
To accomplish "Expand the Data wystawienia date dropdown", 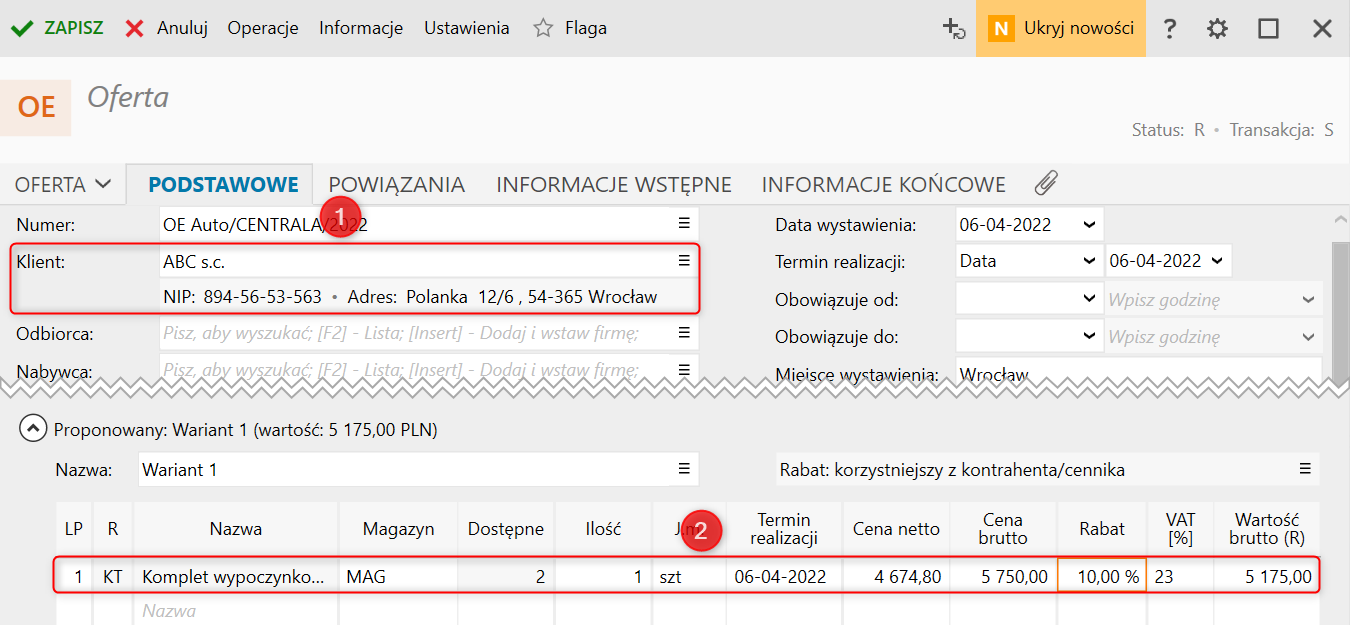I will click(x=1089, y=225).
